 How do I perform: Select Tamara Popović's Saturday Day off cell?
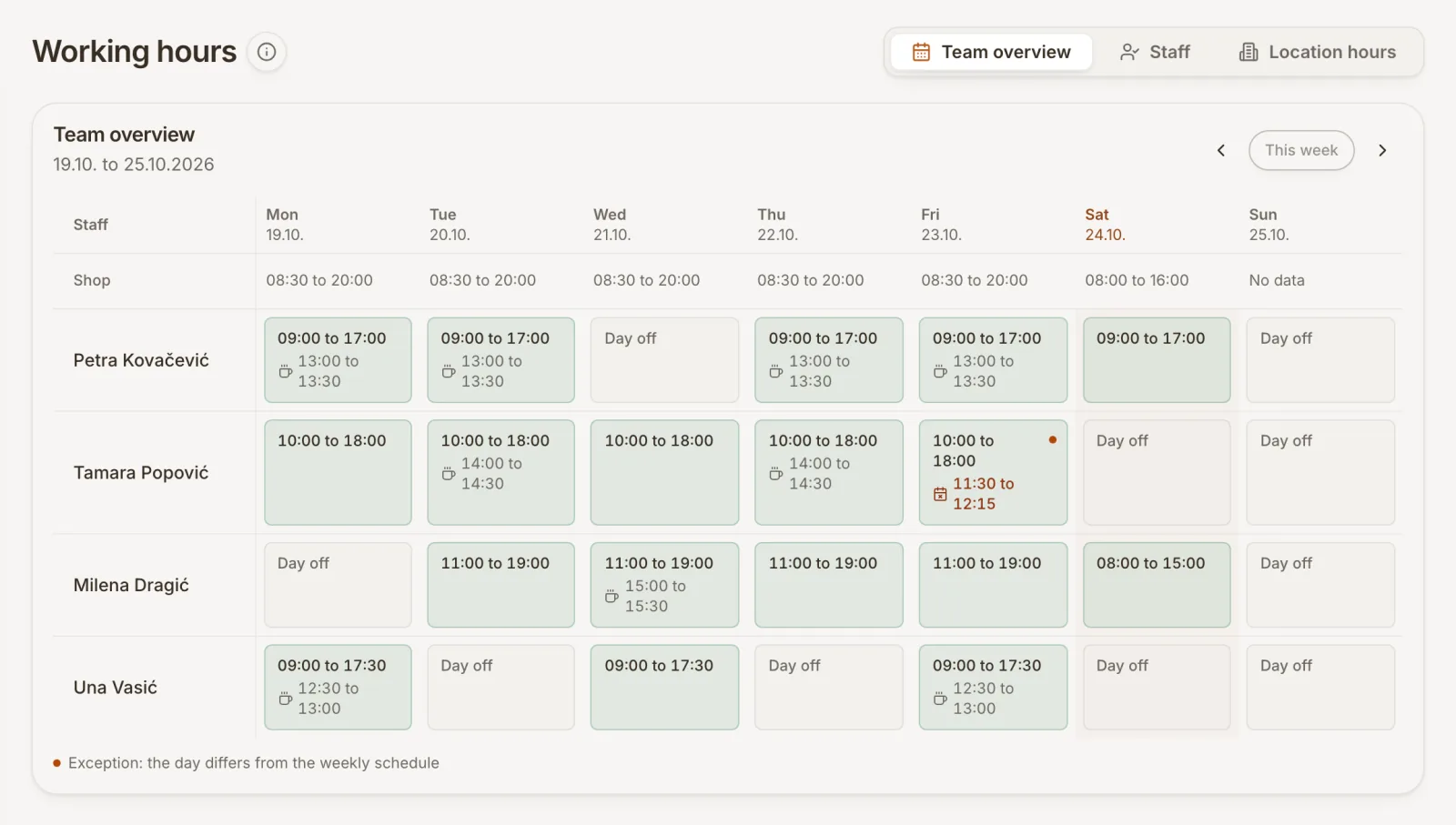pyautogui.click(x=1157, y=472)
